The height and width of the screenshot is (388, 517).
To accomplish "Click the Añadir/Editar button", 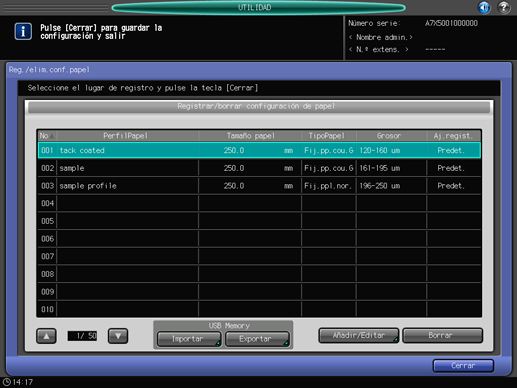I will click(x=359, y=335).
